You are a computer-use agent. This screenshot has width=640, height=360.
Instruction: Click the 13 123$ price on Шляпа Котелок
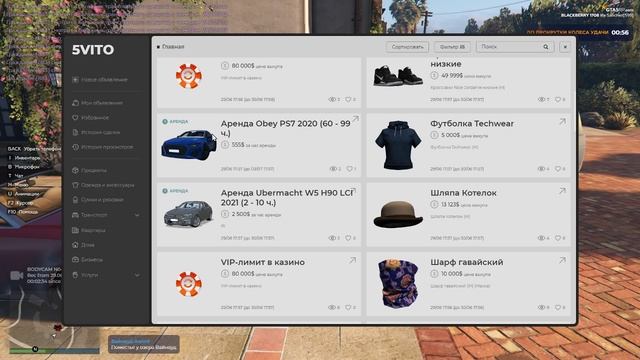point(450,204)
